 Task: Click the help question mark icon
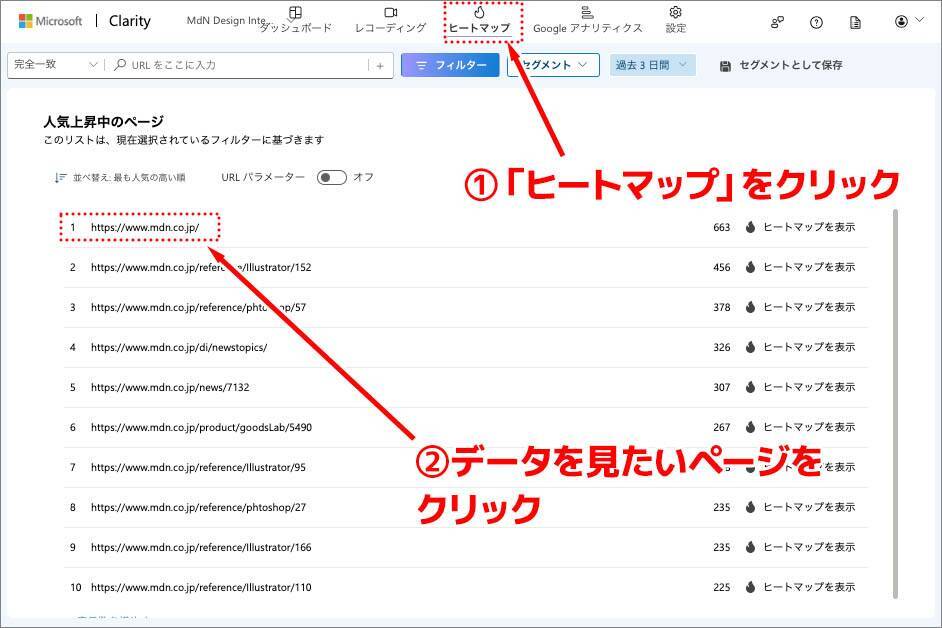(x=816, y=22)
